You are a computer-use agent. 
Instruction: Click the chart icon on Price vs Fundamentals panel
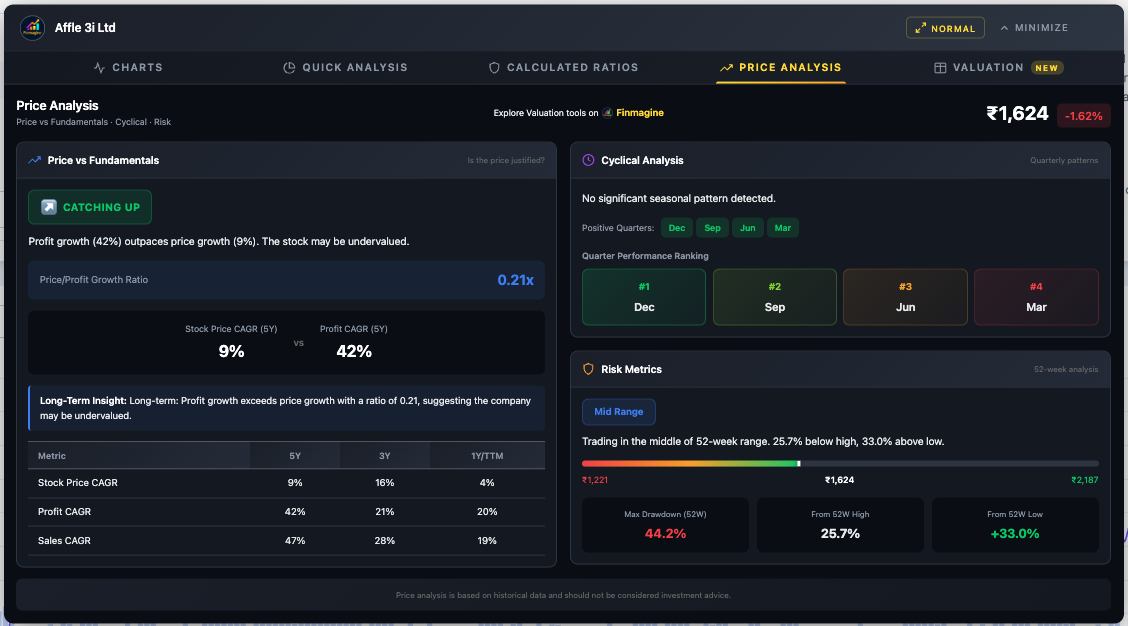(35, 160)
